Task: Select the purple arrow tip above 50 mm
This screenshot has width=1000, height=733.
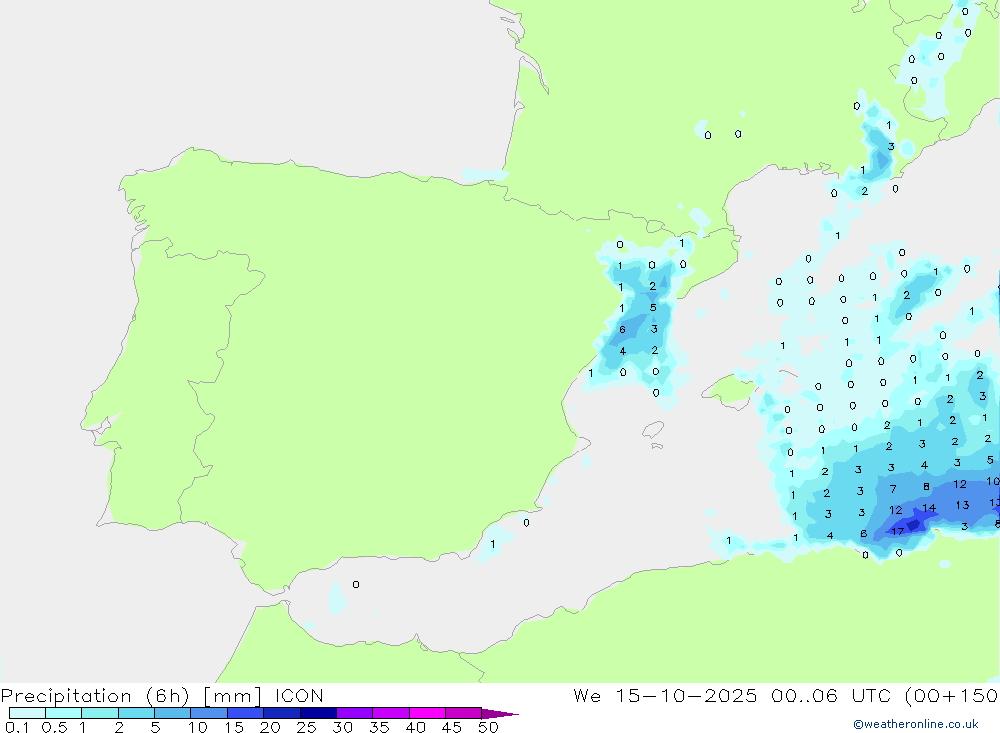Action: click(x=500, y=714)
